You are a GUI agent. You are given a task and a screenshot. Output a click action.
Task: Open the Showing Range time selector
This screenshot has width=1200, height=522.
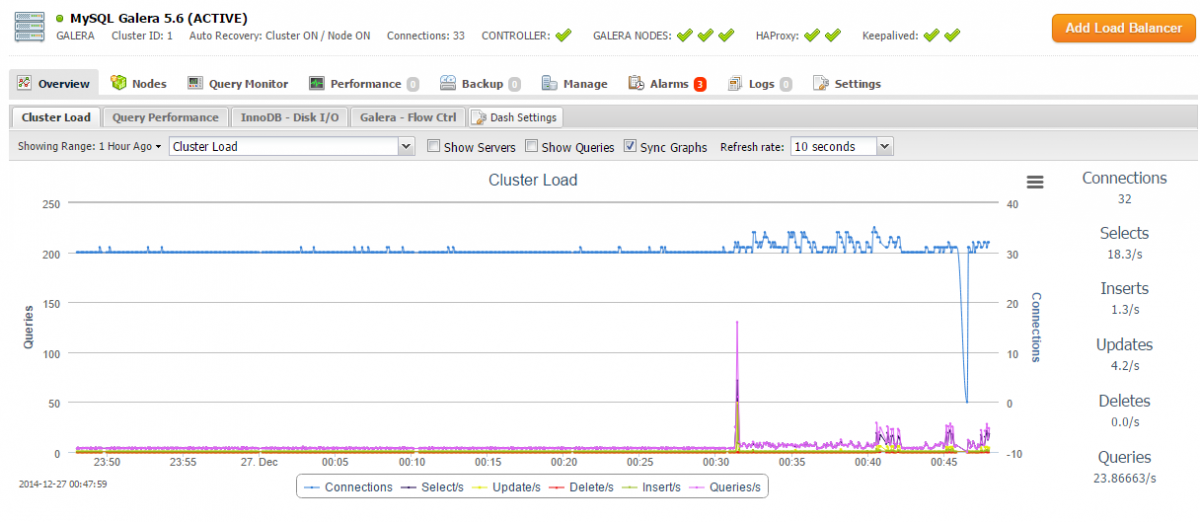(89, 146)
